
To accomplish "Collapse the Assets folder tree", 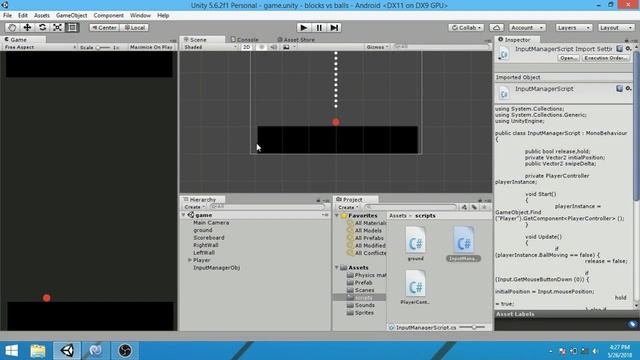I will pos(337,267).
